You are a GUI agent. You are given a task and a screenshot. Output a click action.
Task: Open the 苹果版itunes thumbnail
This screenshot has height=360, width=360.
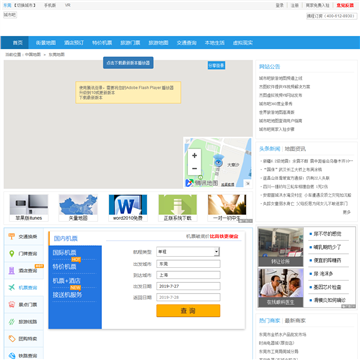pos(29,208)
